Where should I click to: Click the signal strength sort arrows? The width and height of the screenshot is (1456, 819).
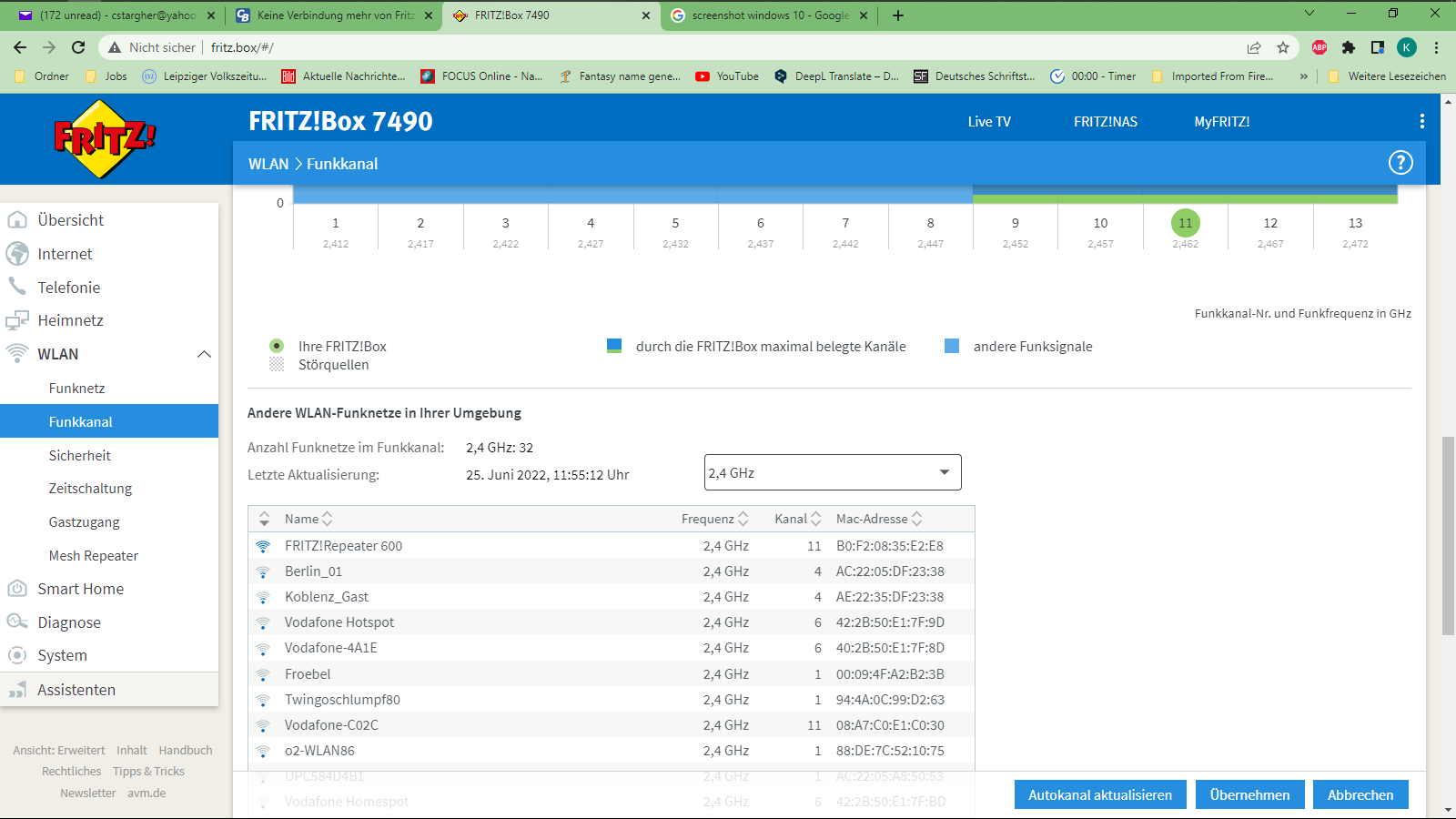point(264,519)
